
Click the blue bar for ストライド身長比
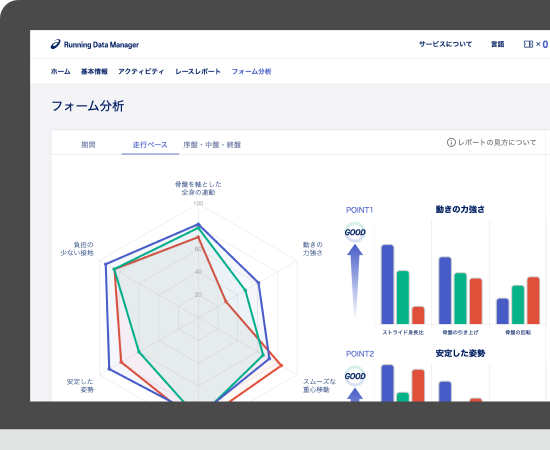pyautogui.click(x=387, y=284)
